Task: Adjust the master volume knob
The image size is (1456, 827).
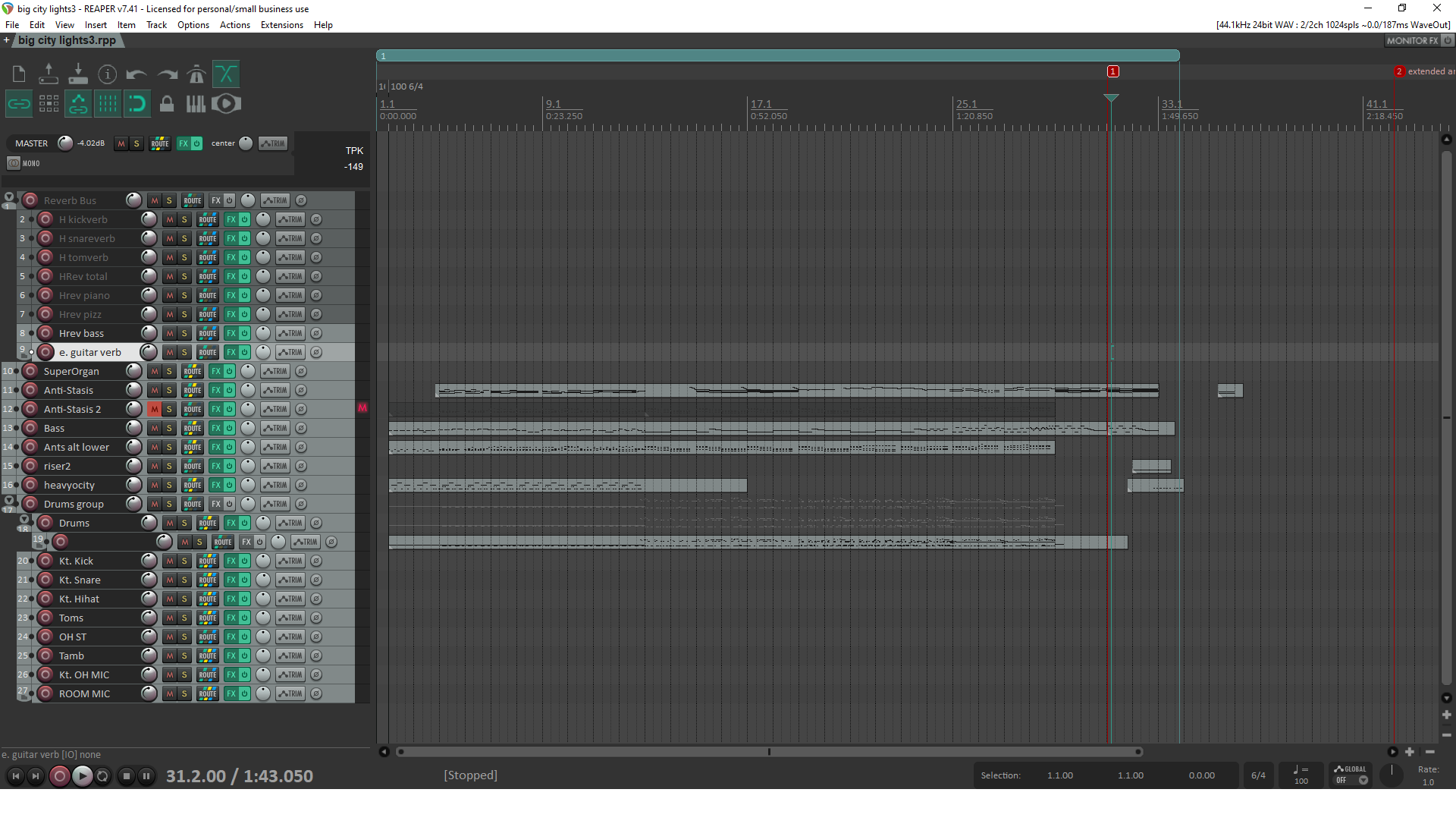Action: [x=65, y=143]
